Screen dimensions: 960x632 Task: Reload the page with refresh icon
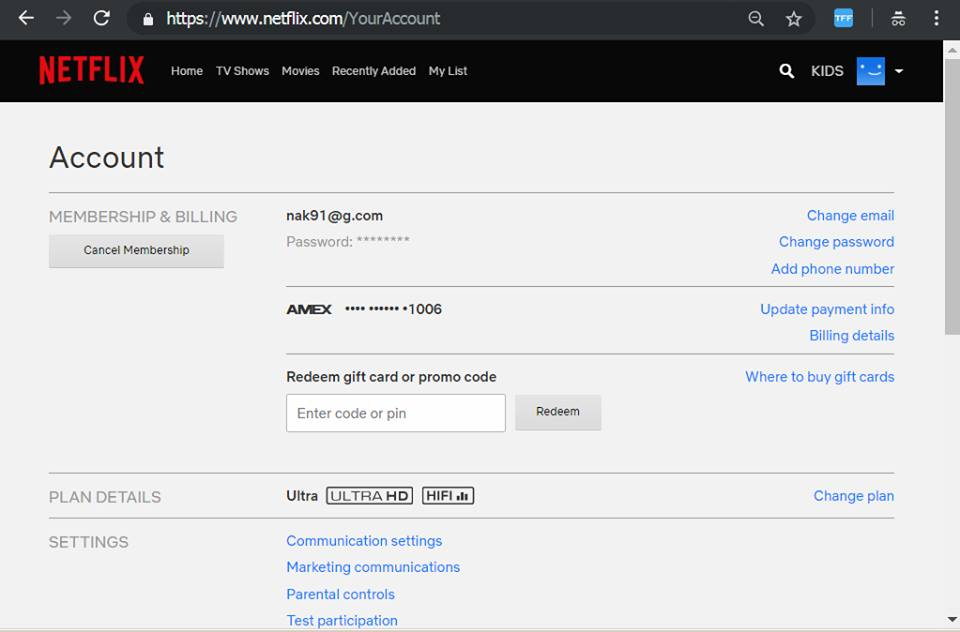102,18
